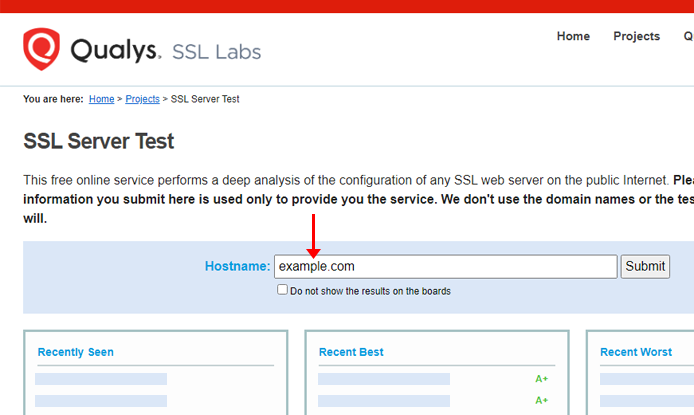Focus the Hostname input field
This screenshot has height=415, width=694.
tap(445, 266)
